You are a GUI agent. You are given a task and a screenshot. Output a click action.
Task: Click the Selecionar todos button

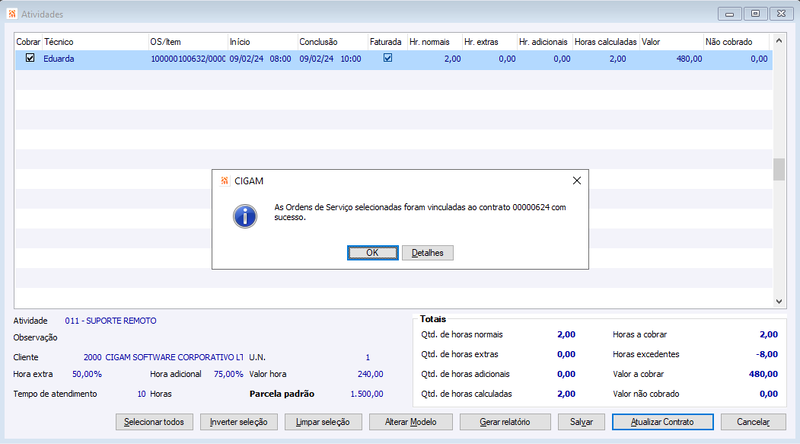[x=154, y=422]
